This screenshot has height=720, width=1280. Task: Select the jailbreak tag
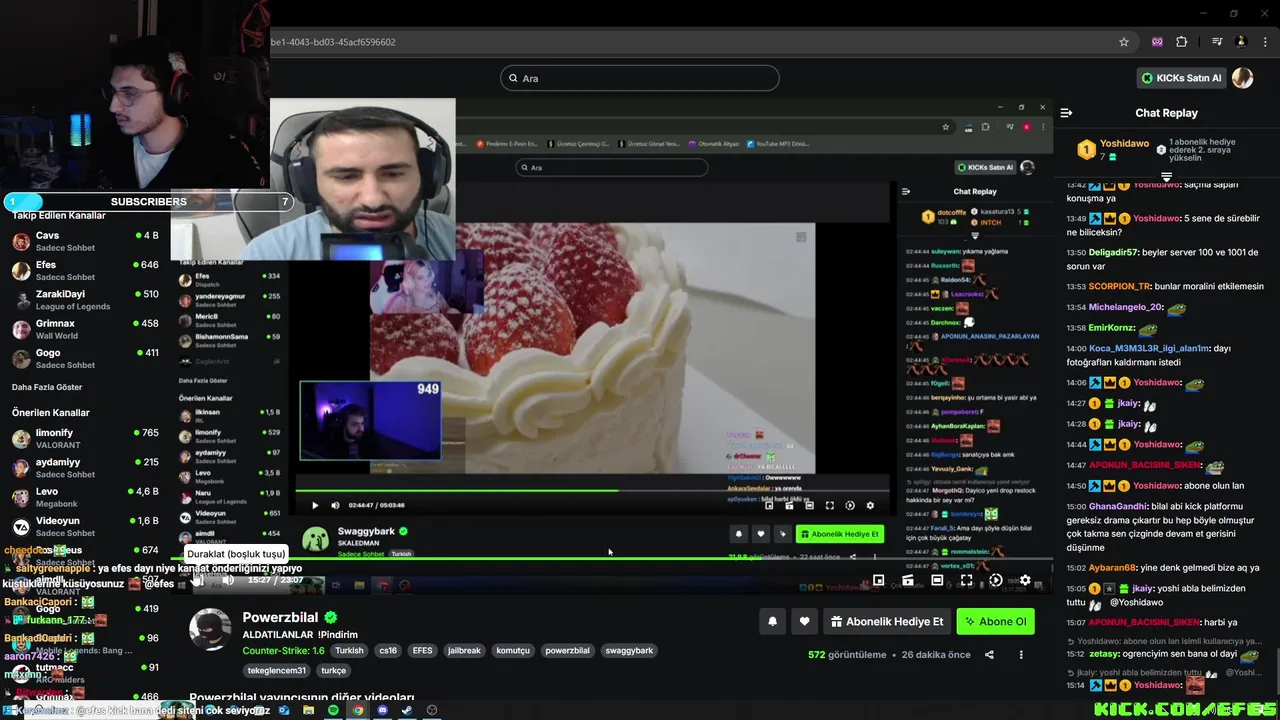pos(464,650)
